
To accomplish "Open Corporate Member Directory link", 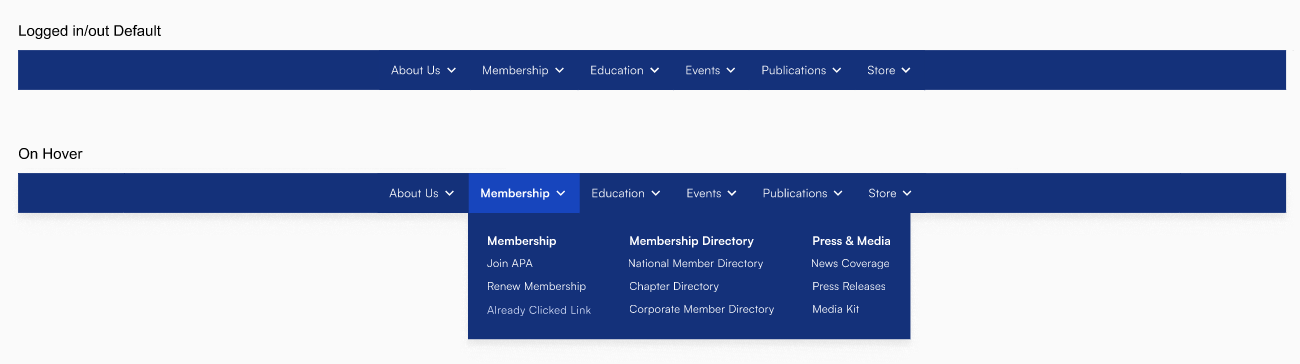I will pos(702,309).
